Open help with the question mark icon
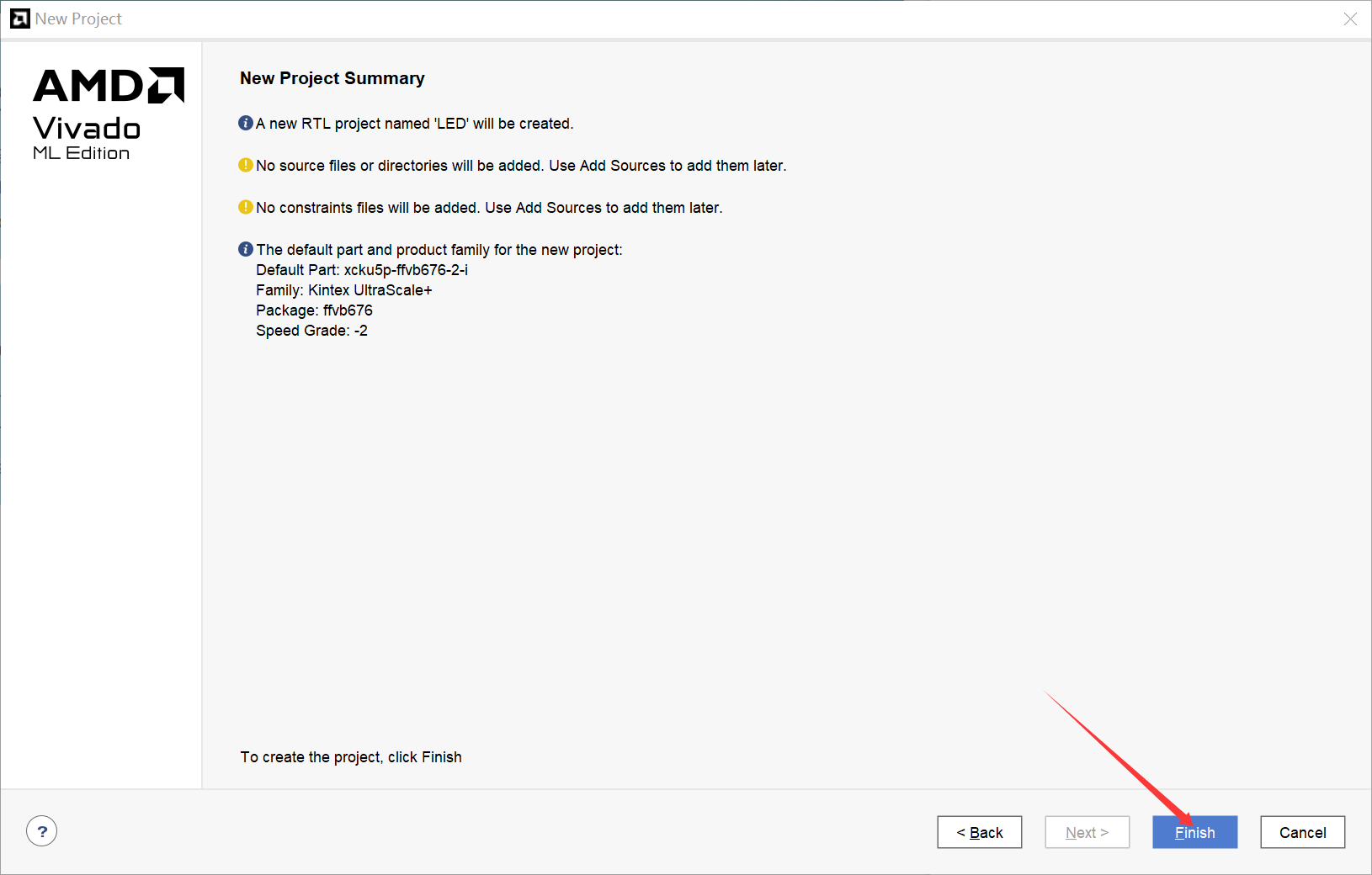 pos(42,831)
